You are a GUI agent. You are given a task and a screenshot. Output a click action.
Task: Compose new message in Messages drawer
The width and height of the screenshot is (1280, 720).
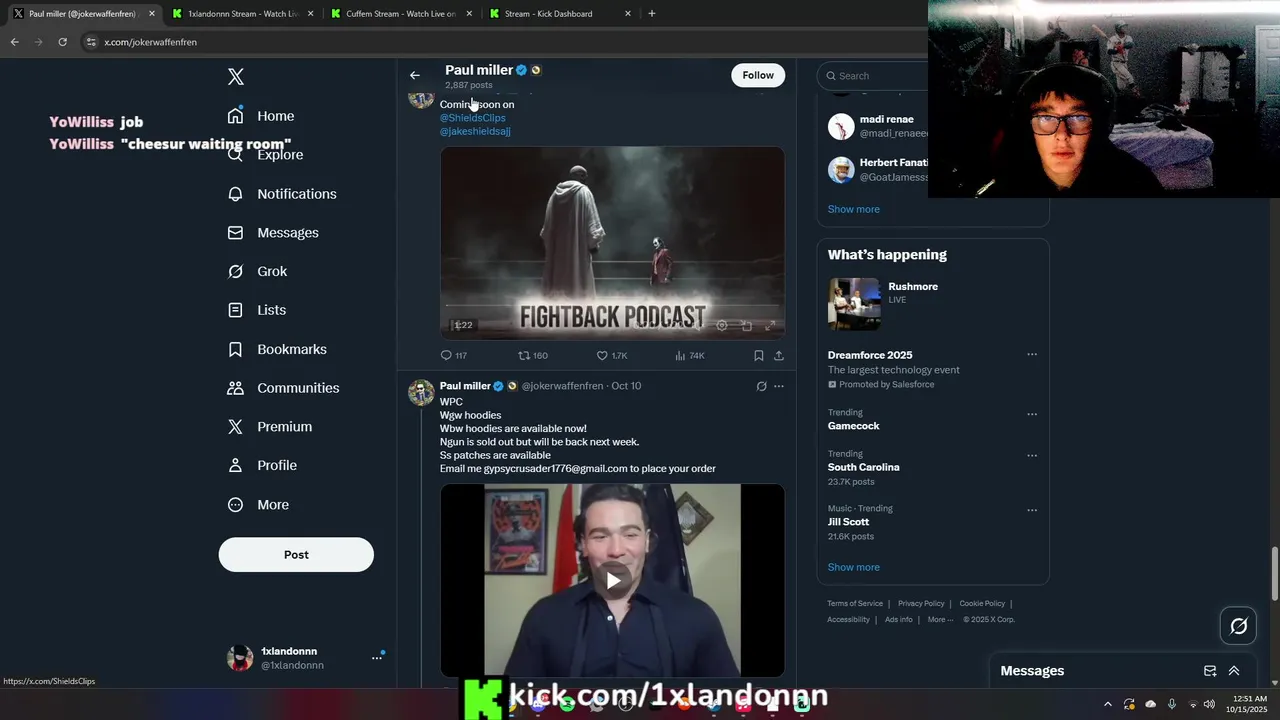(x=1210, y=671)
